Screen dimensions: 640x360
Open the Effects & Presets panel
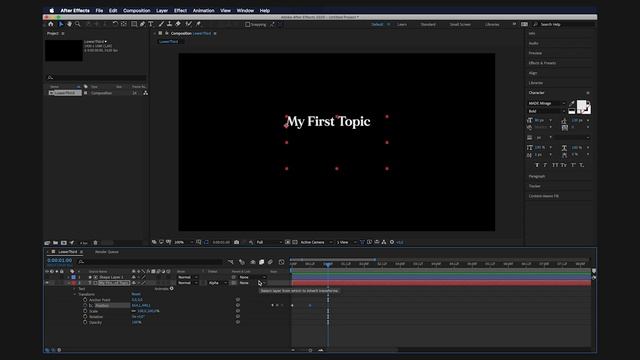click(x=542, y=63)
